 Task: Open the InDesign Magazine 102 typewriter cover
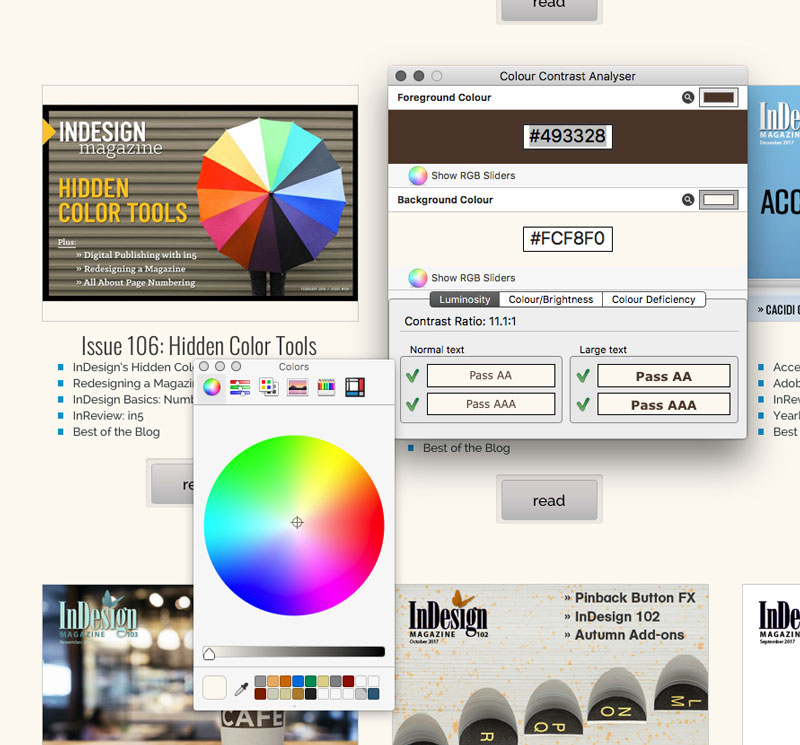[551, 664]
